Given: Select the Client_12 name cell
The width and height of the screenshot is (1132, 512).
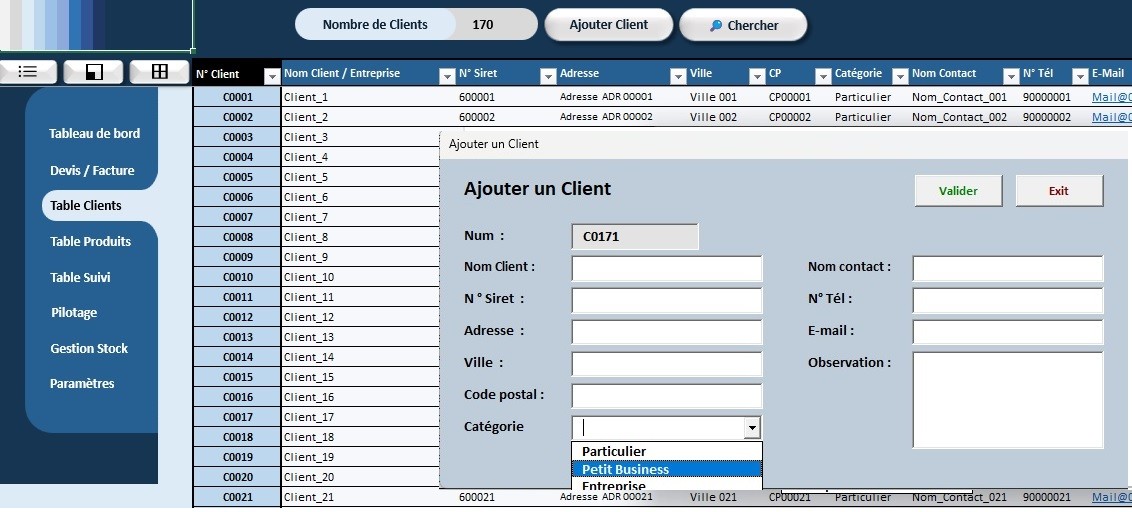Looking at the screenshot, I should pos(361,317).
